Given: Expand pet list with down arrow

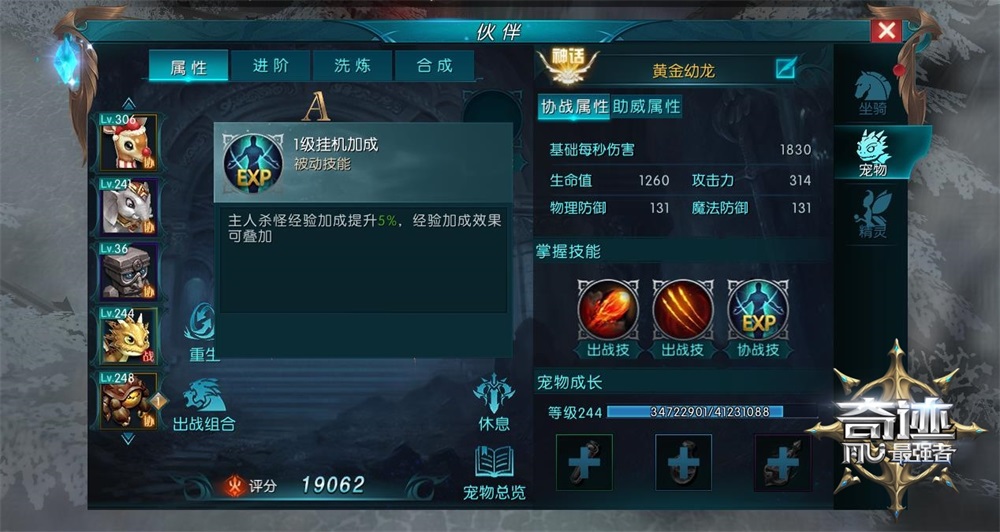Looking at the screenshot, I should 128,438.
